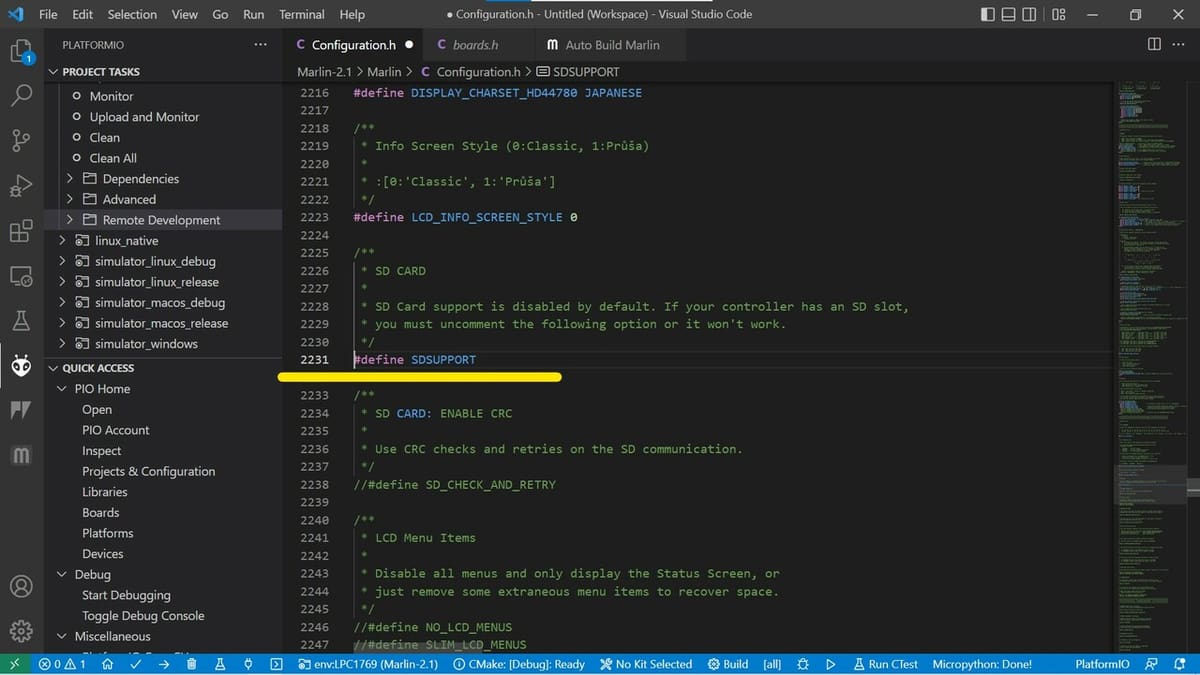Toggle the Primary Side Bar
1200x675 pixels.
[988, 15]
